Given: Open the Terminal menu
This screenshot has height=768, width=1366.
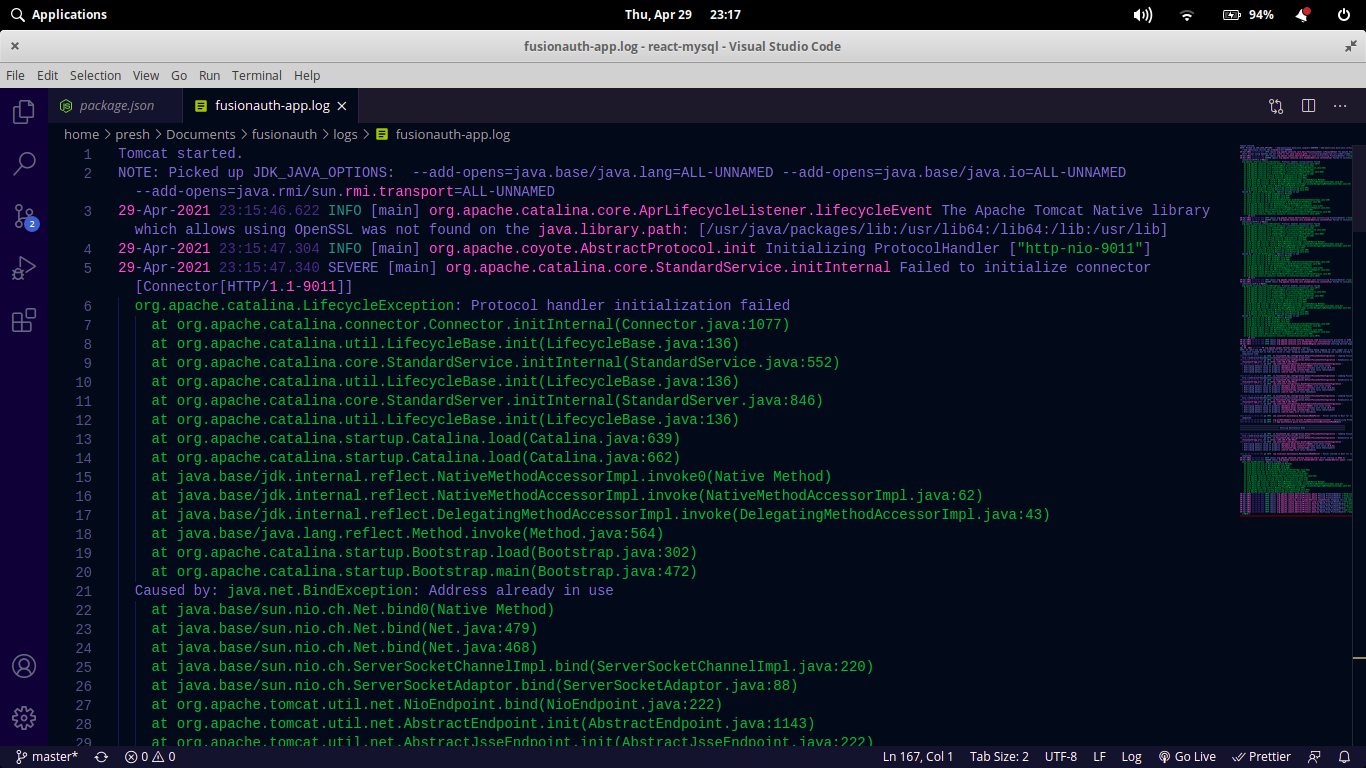Looking at the screenshot, I should 257,75.
